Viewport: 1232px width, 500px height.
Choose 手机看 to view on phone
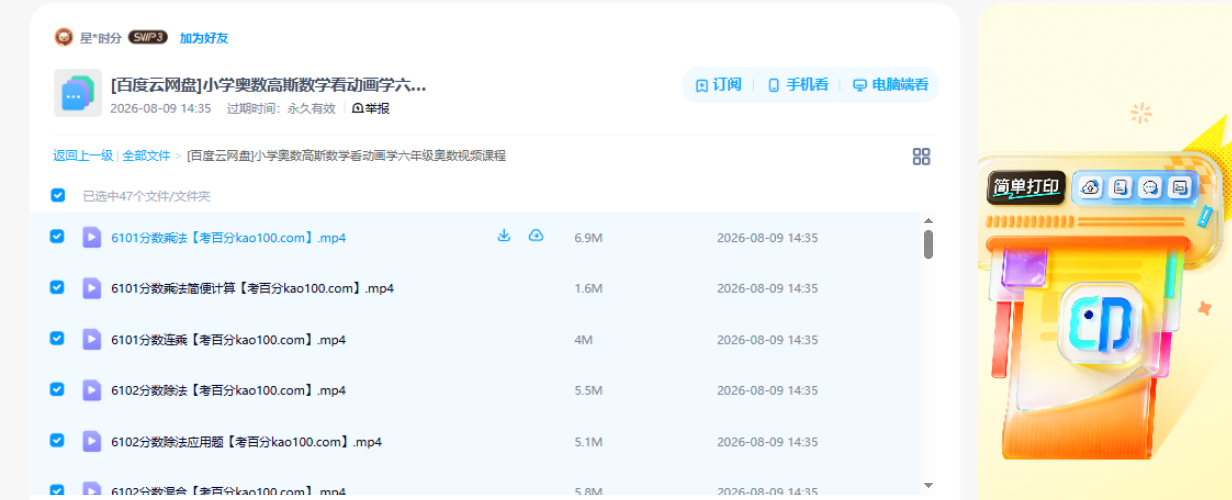tap(797, 85)
